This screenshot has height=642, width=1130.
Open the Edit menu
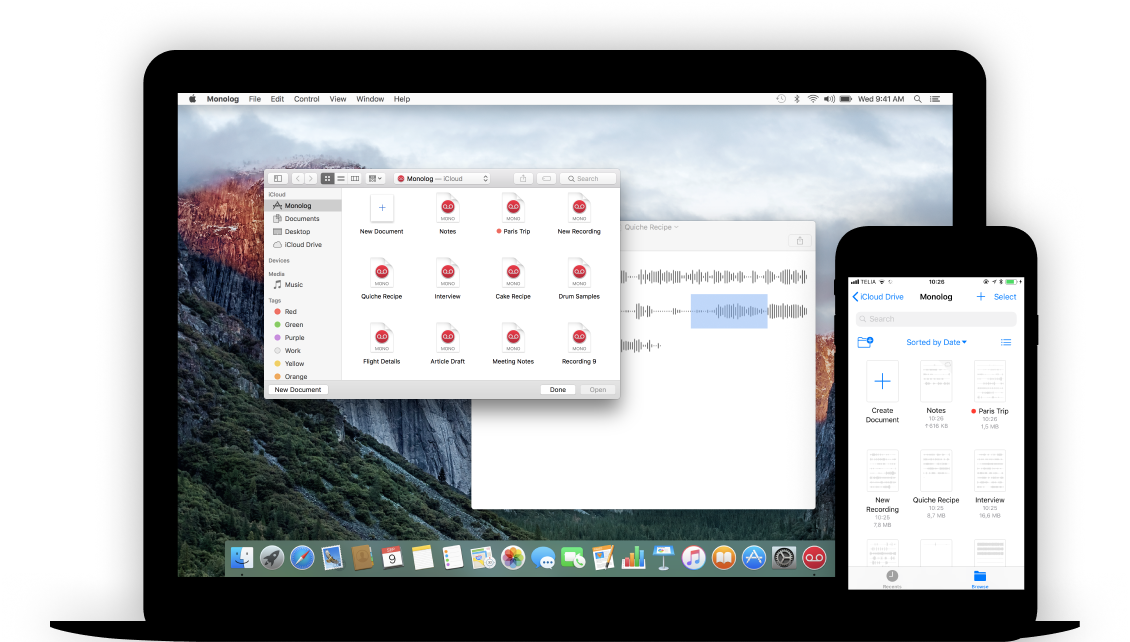click(277, 99)
